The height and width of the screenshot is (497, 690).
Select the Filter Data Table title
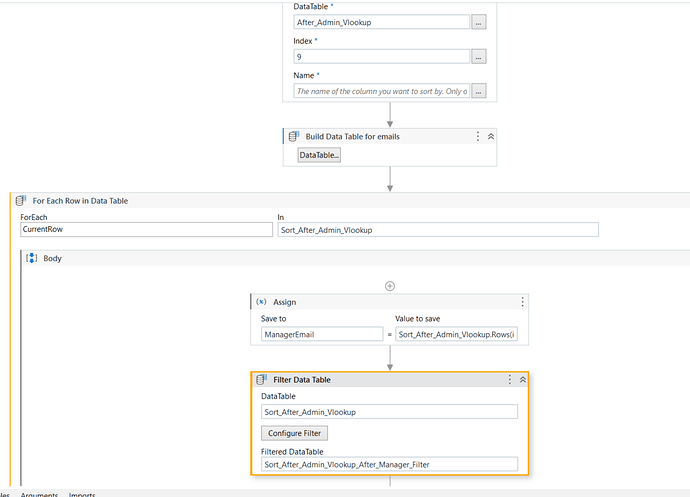(x=301, y=380)
